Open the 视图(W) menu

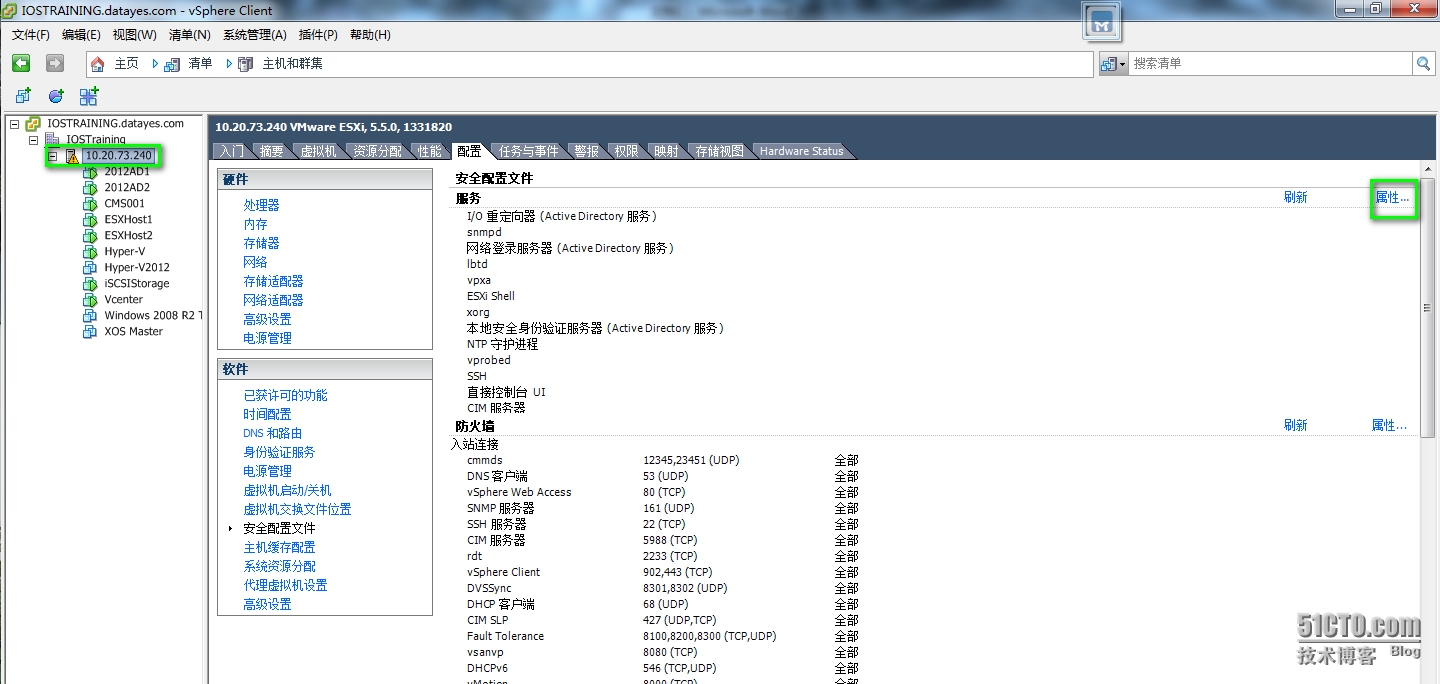click(x=134, y=35)
